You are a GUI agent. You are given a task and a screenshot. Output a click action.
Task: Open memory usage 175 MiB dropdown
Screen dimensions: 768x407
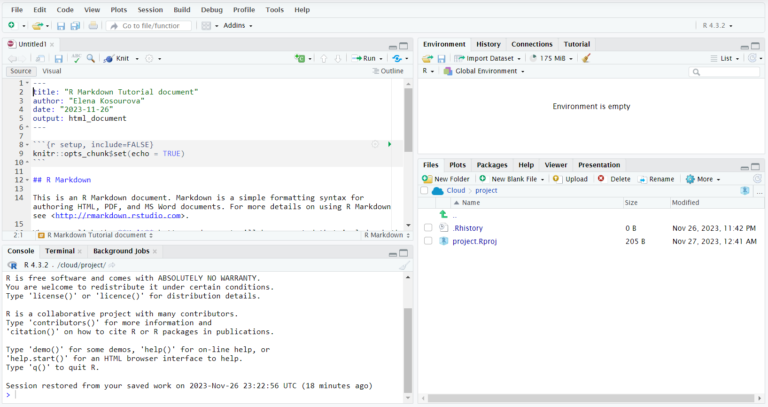coord(552,58)
